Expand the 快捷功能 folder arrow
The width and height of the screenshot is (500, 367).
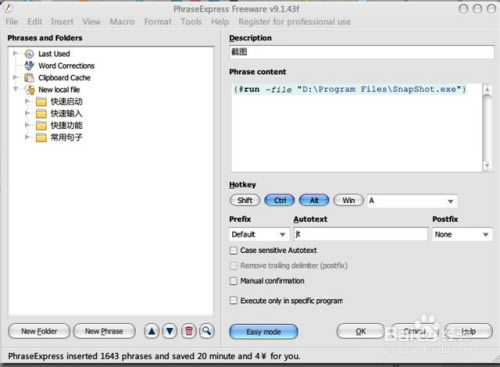click(x=27, y=125)
